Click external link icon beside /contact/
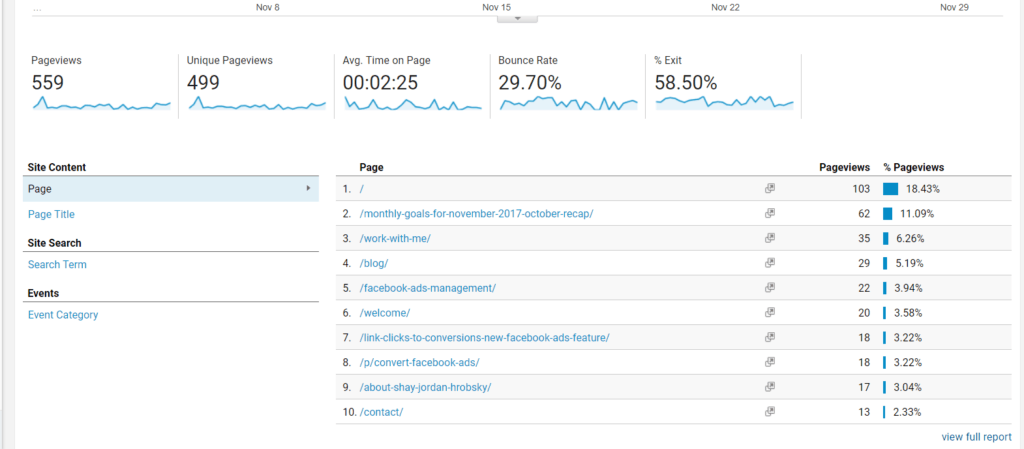The height and width of the screenshot is (449, 1024). 770,411
